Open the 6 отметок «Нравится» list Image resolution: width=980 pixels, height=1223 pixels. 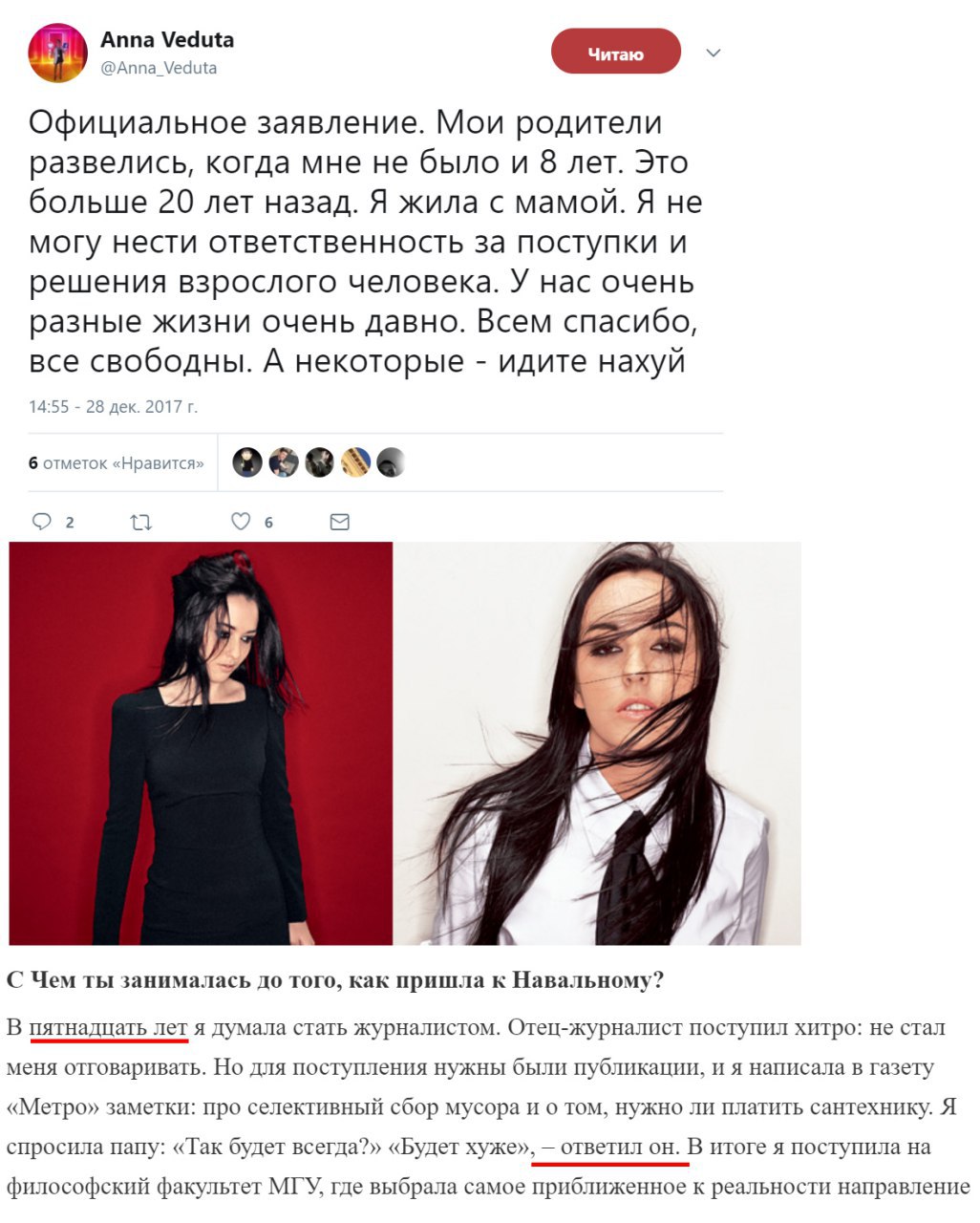[x=117, y=463]
